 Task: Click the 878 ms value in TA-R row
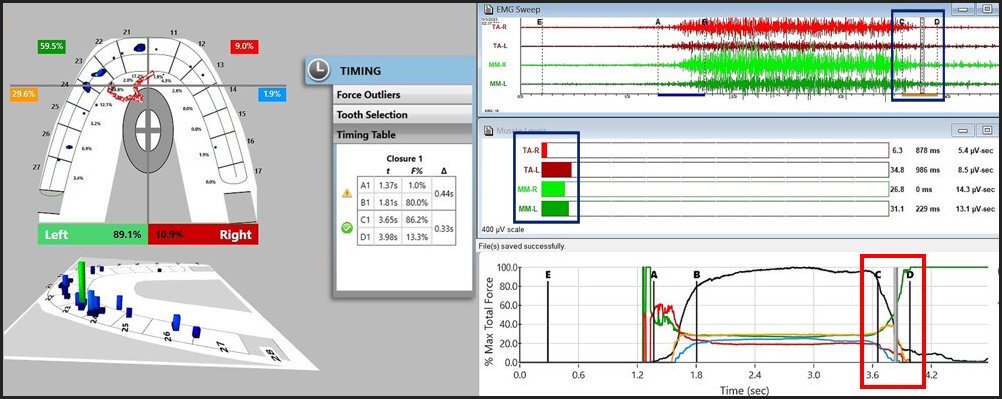(929, 151)
